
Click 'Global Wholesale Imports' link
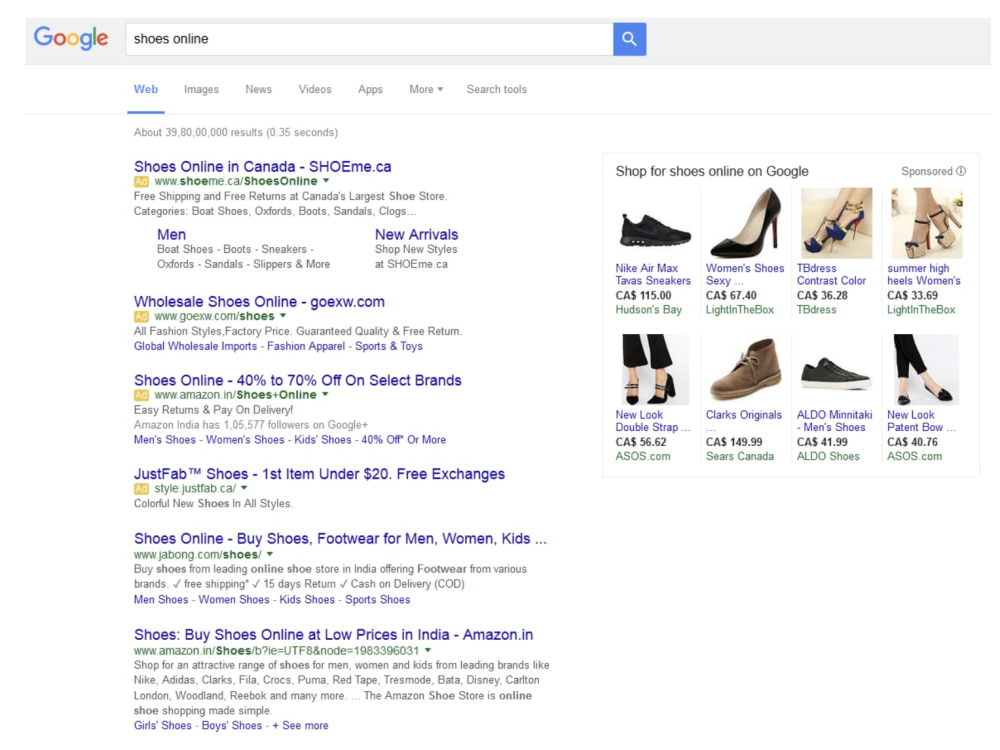click(x=195, y=346)
